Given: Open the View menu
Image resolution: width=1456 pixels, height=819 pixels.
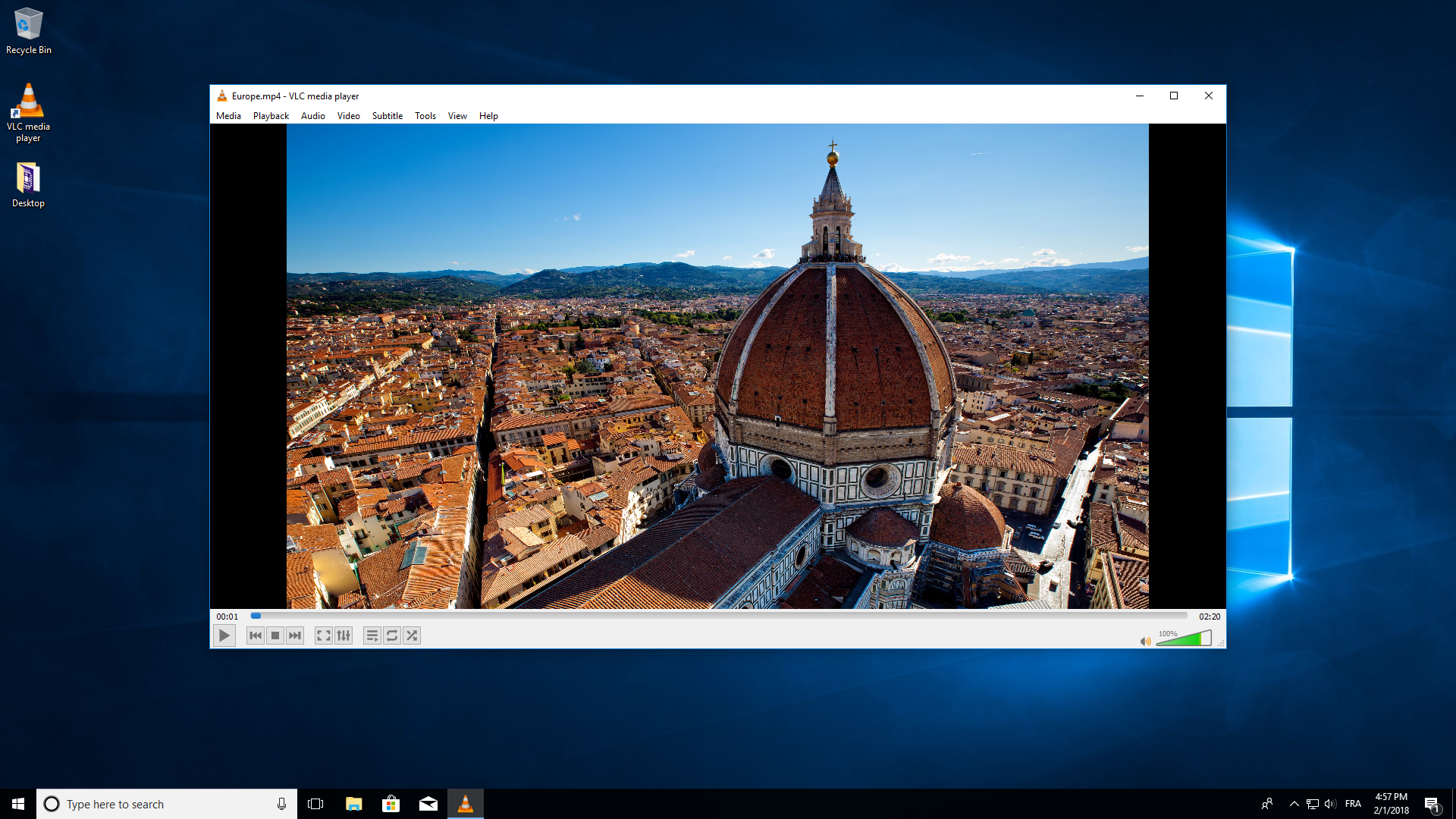Looking at the screenshot, I should 457,115.
